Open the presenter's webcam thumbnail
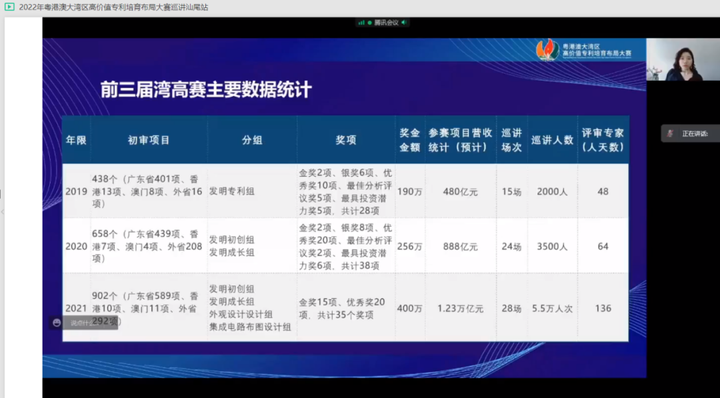The image size is (720, 398). point(683,59)
